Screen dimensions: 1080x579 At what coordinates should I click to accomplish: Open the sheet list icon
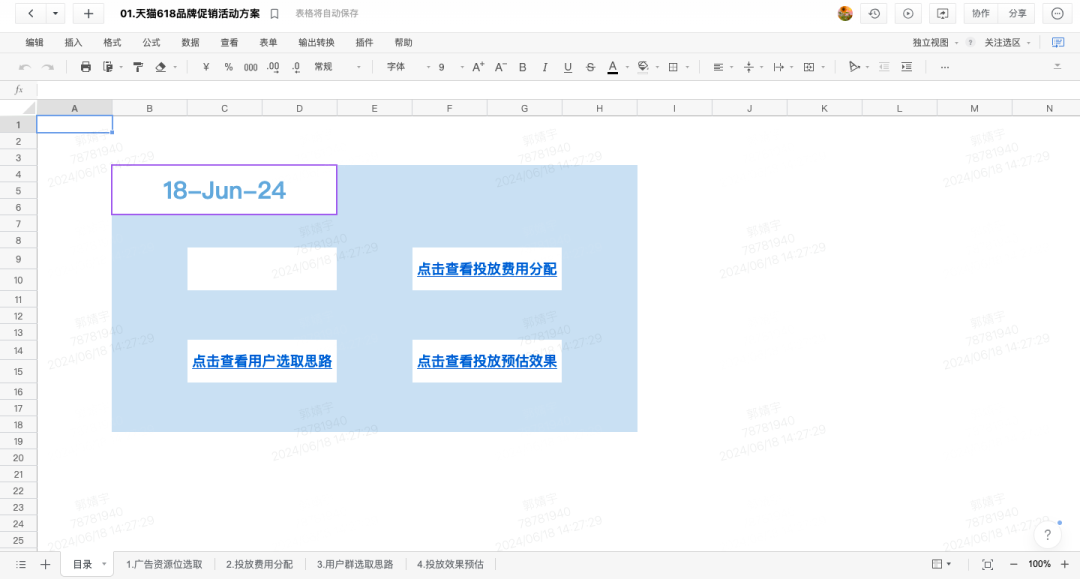21,565
